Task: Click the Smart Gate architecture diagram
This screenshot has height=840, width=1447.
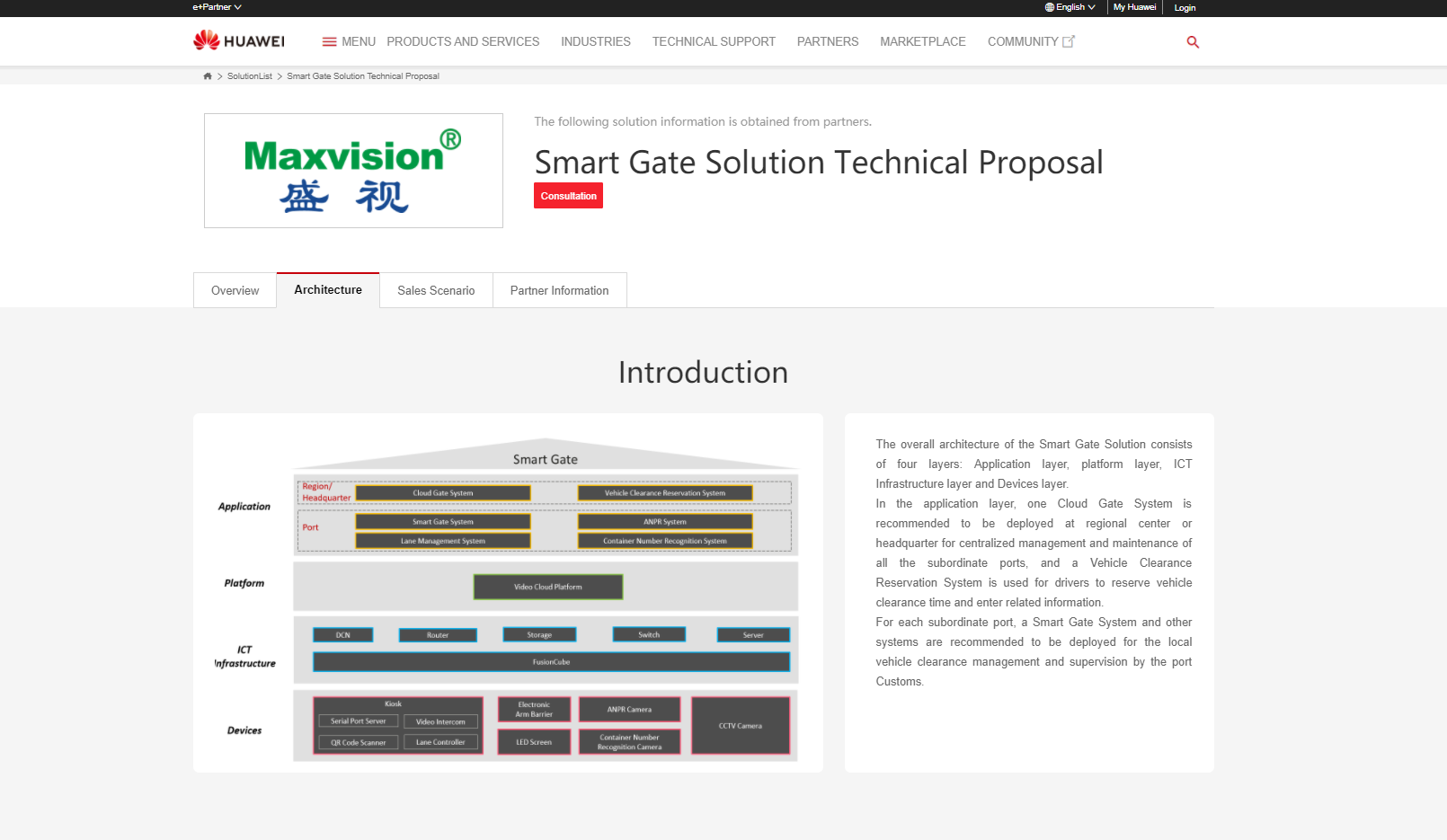Action: 508,597
